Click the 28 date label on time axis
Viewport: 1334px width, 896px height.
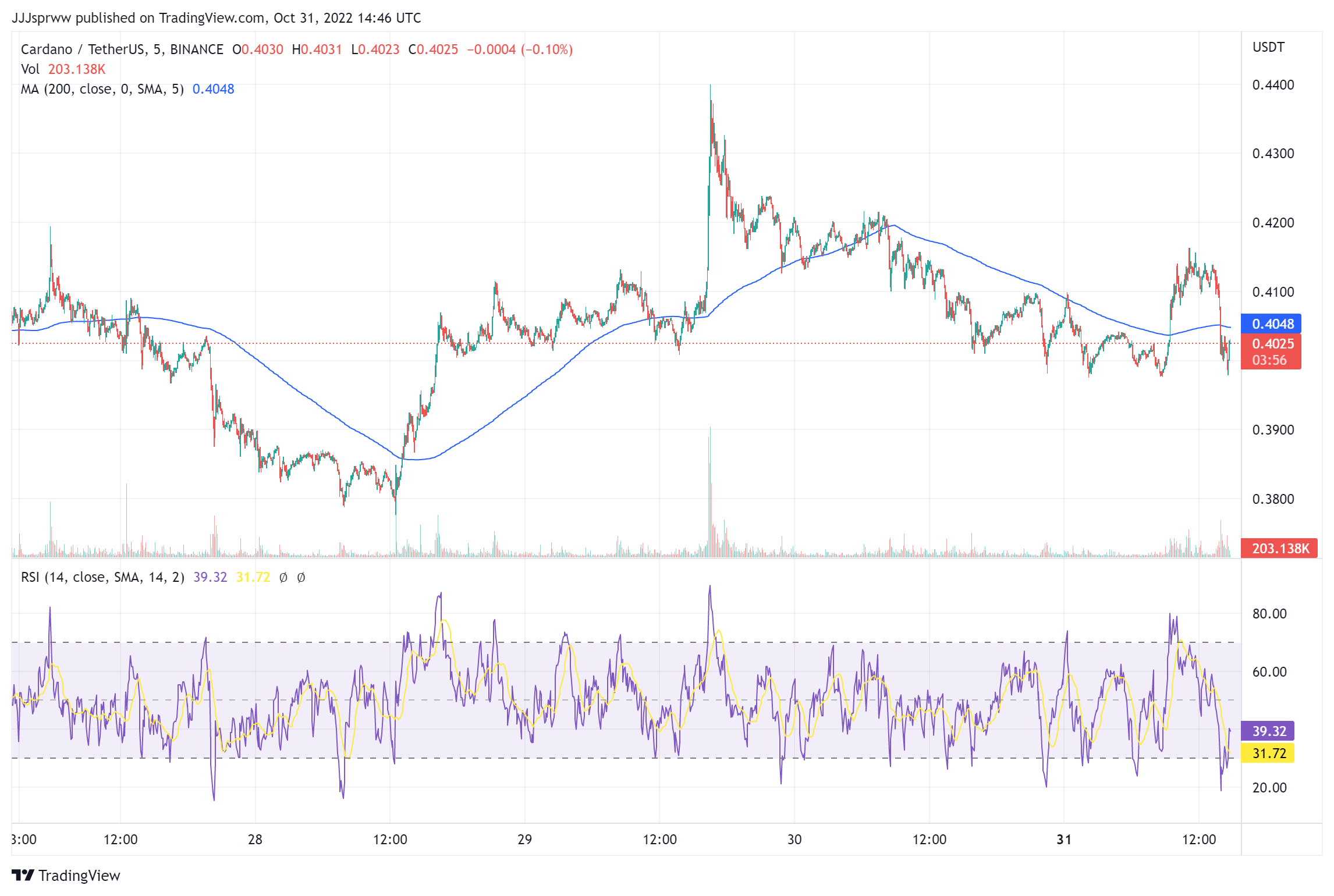click(255, 840)
